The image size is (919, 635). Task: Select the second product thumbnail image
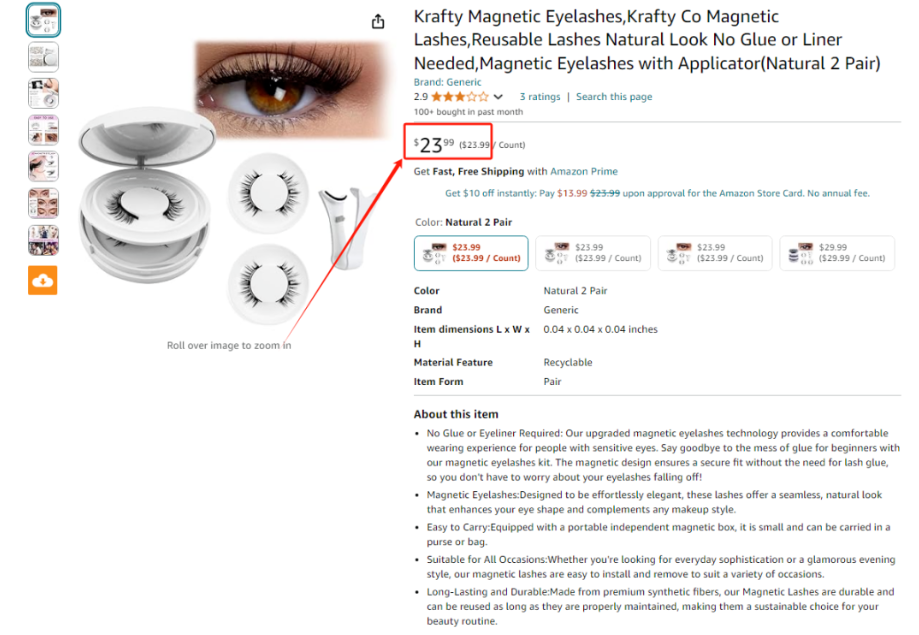[43, 57]
